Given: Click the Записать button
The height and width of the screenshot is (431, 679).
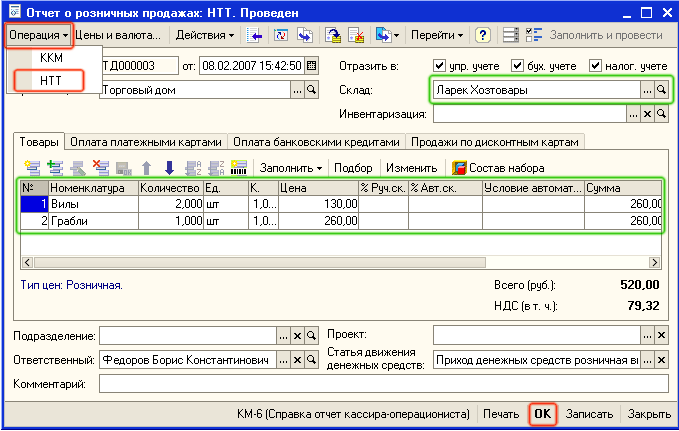Looking at the screenshot, I should [x=589, y=414].
